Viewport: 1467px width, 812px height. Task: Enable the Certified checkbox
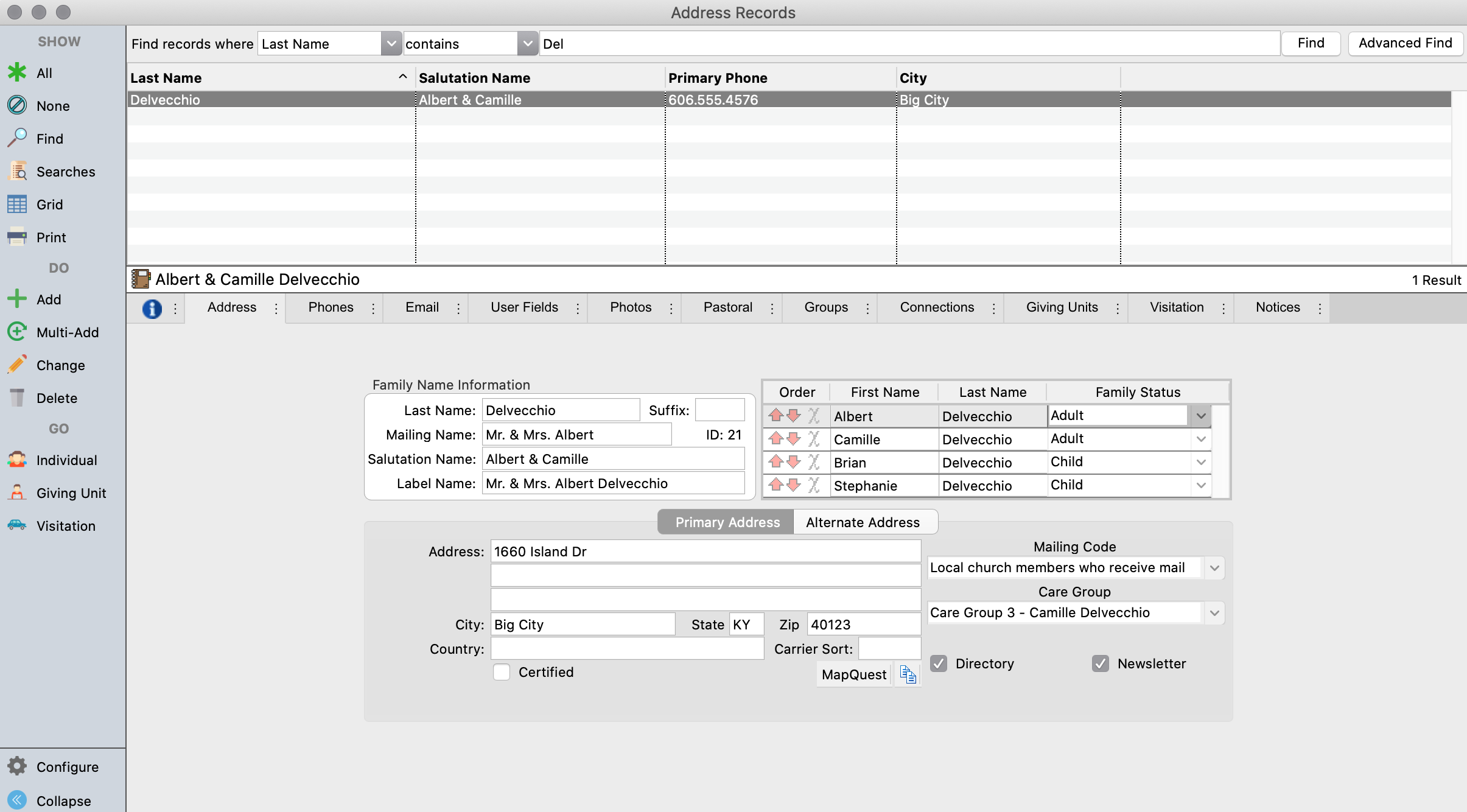click(500, 672)
